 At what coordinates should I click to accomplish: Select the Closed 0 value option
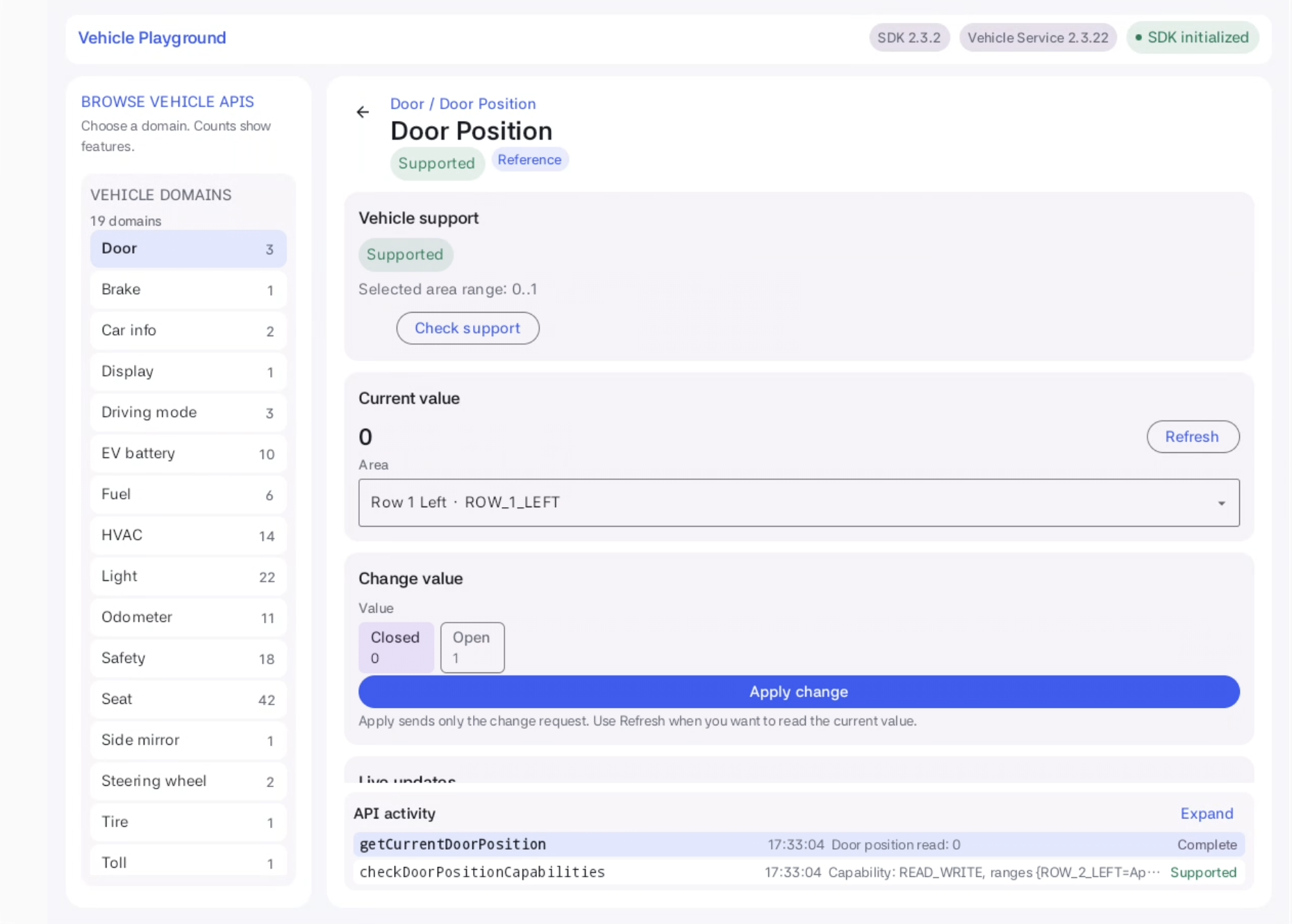[396, 647]
